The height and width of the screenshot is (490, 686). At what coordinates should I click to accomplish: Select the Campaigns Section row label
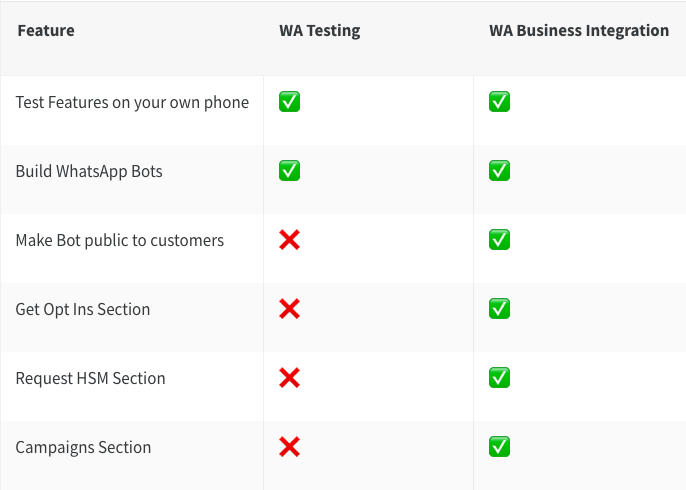click(x=83, y=448)
